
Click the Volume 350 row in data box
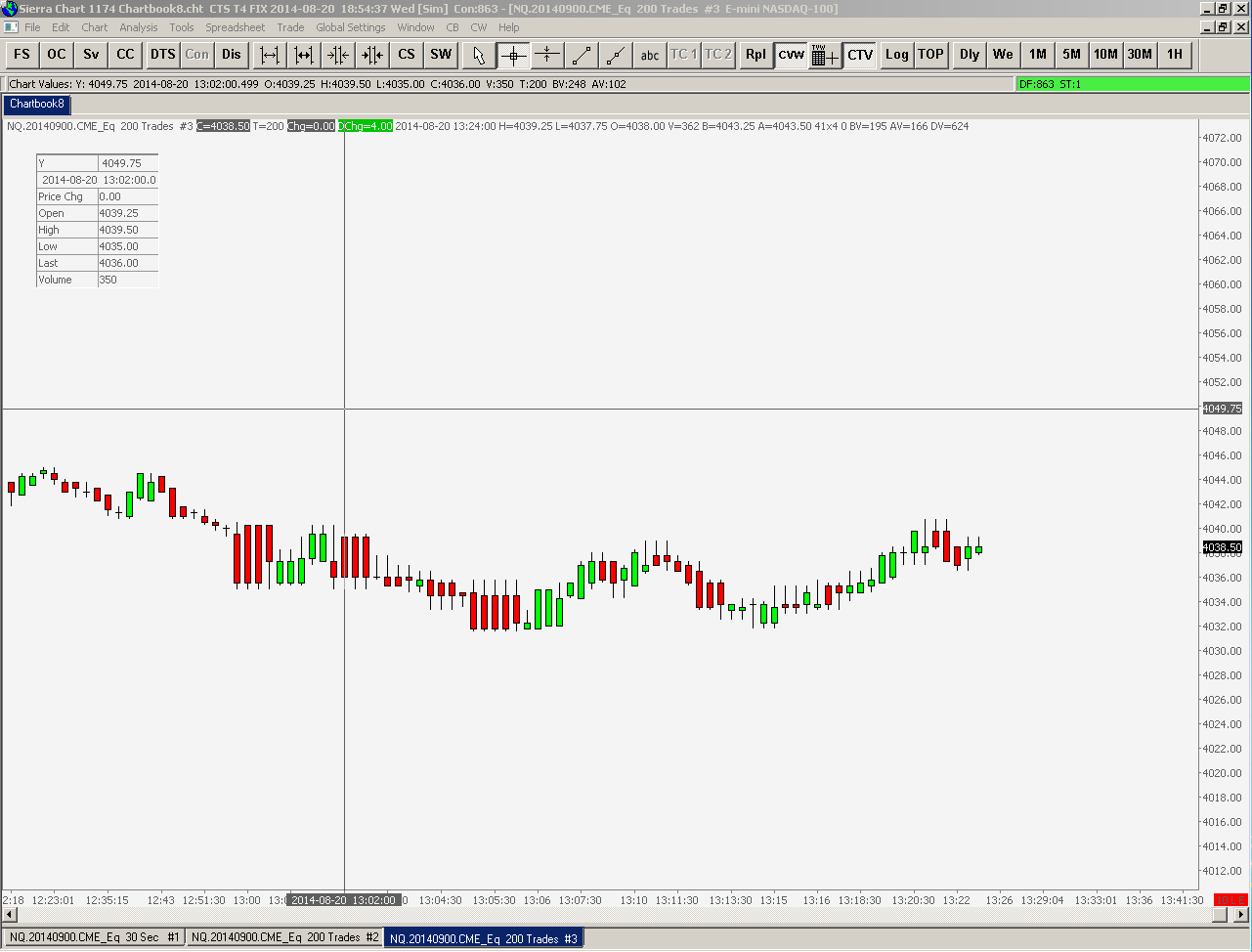pyautogui.click(x=97, y=280)
